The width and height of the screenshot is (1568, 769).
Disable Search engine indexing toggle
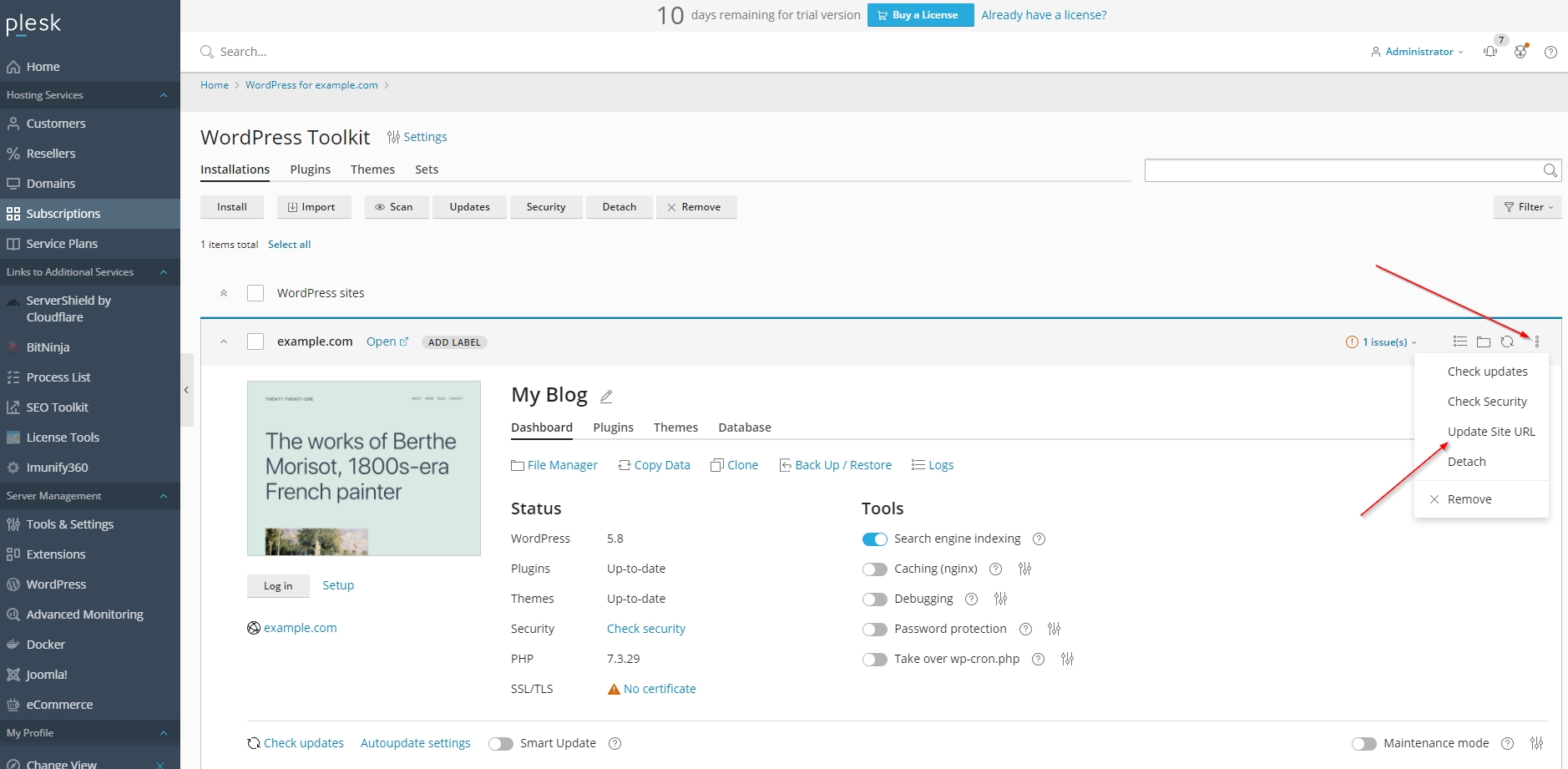[x=875, y=539]
